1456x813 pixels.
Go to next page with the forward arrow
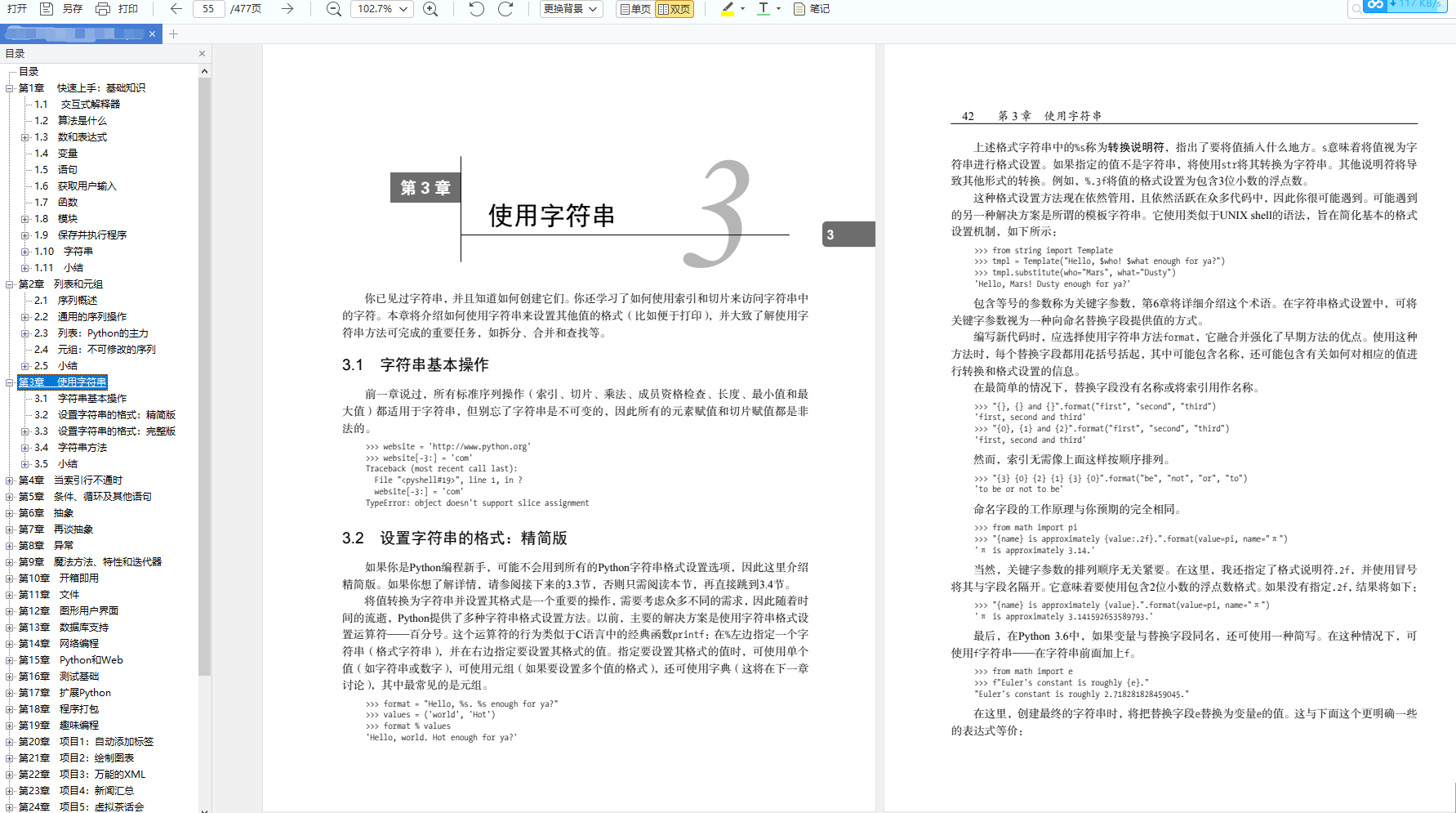click(x=287, y=9)
